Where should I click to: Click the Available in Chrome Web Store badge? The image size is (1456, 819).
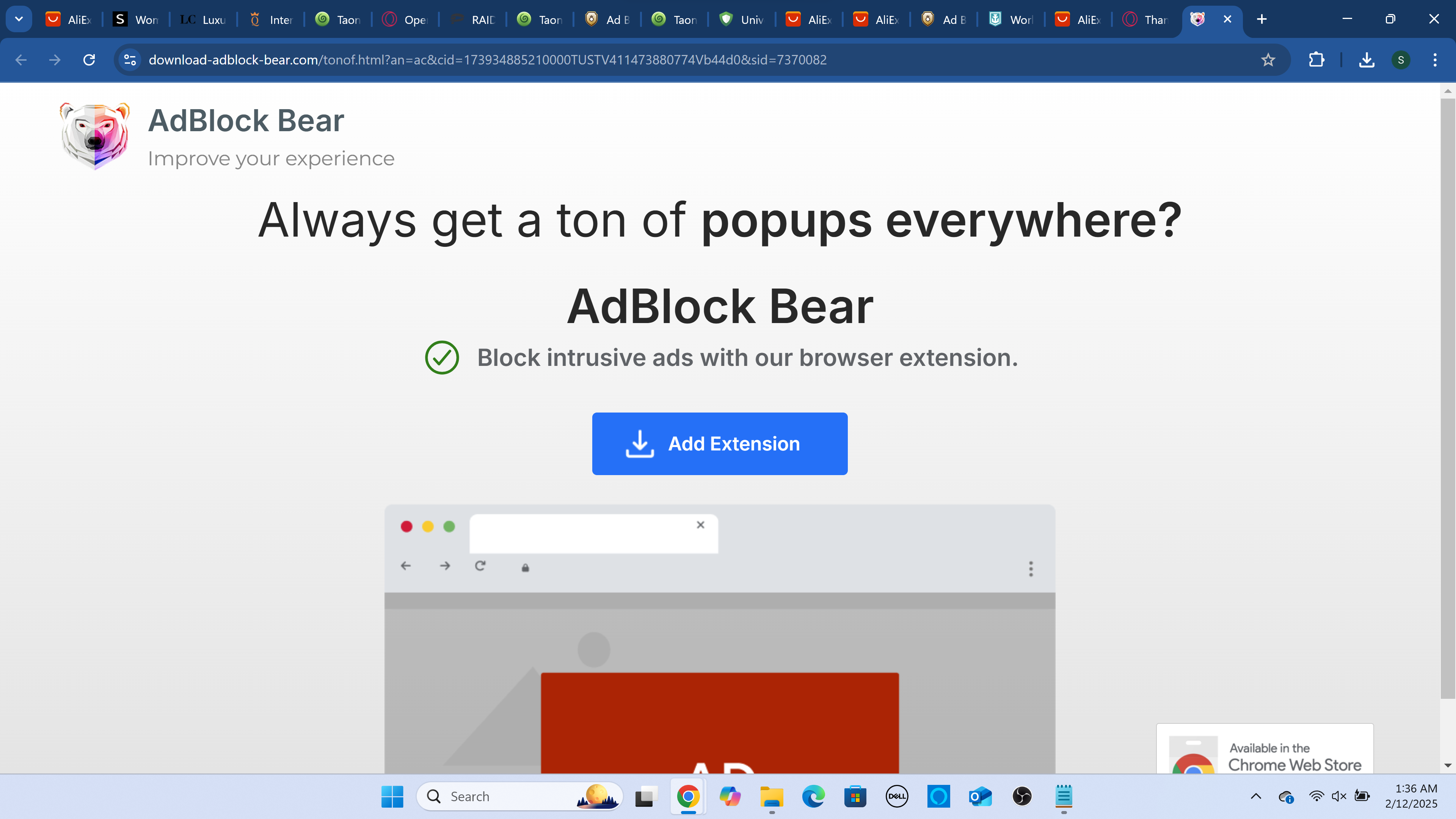pos(1265,749)
